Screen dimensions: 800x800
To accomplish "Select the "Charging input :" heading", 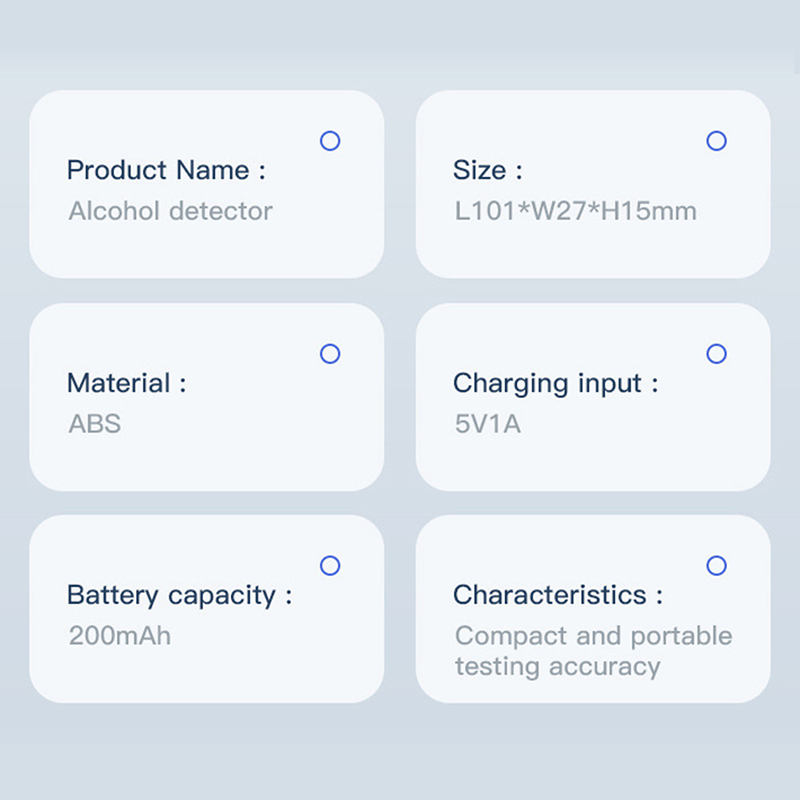I will (555, 383).
